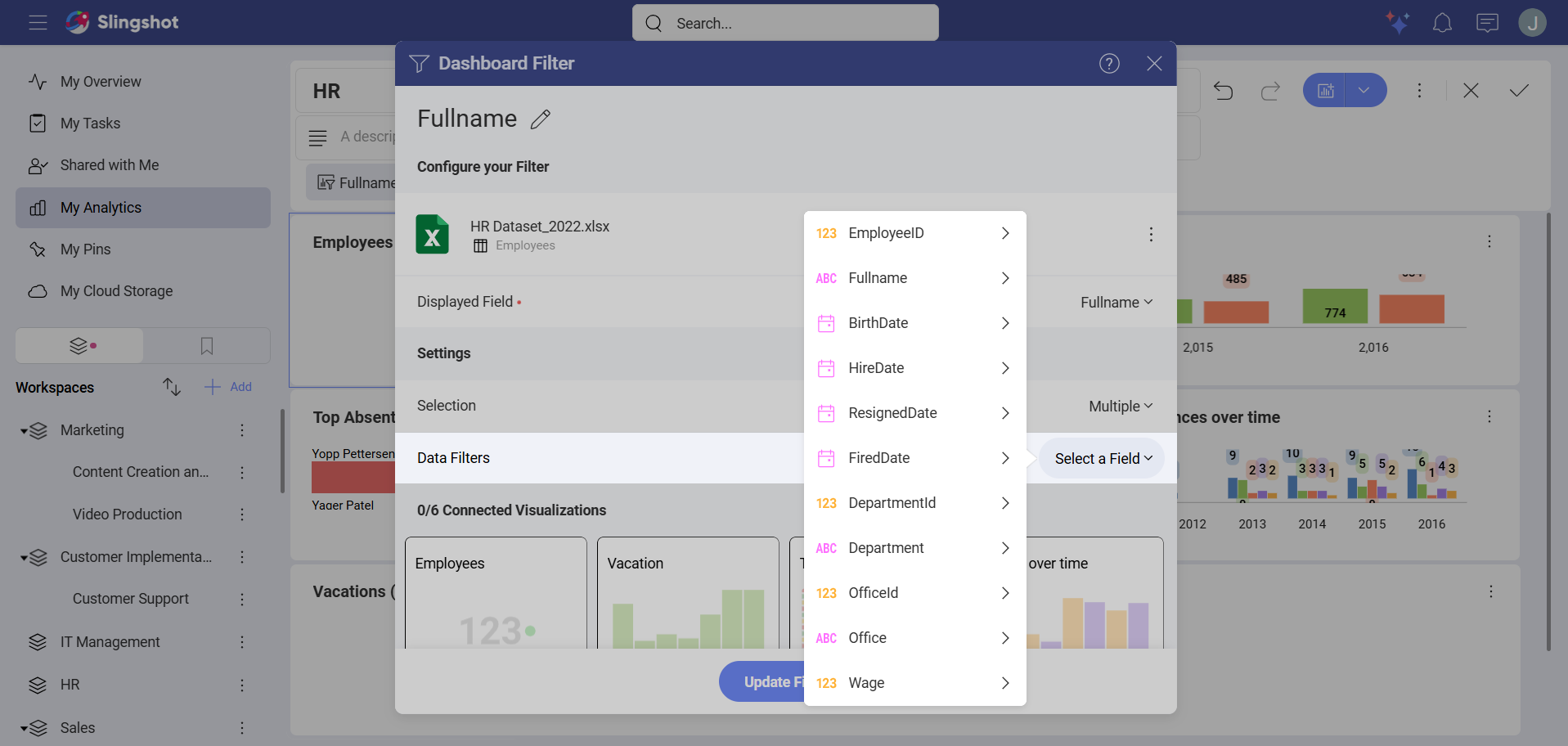Choose BirthDate field from list
The width and height of the screenshot is (1568, 746).
pos(914,324)
